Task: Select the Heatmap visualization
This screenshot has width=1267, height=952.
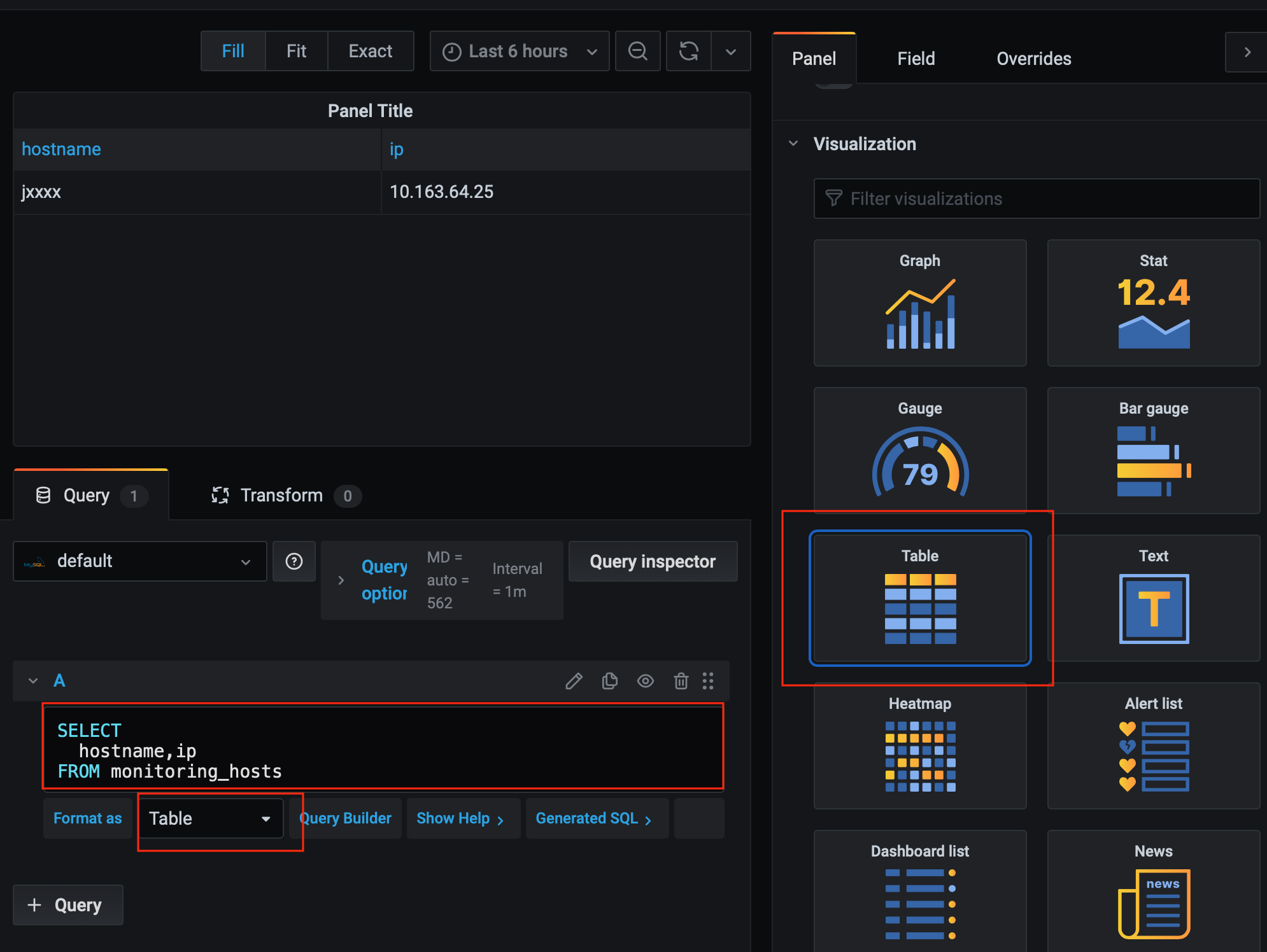Action: tap(919, 746)
